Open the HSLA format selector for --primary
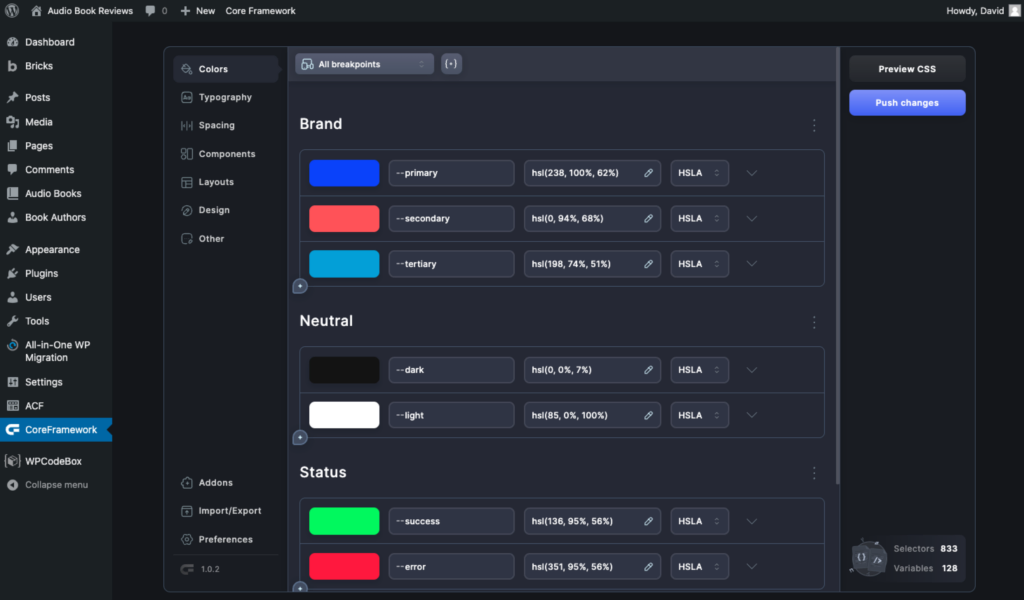Viewport: 1024px width, 600px height. pos(699,172)
